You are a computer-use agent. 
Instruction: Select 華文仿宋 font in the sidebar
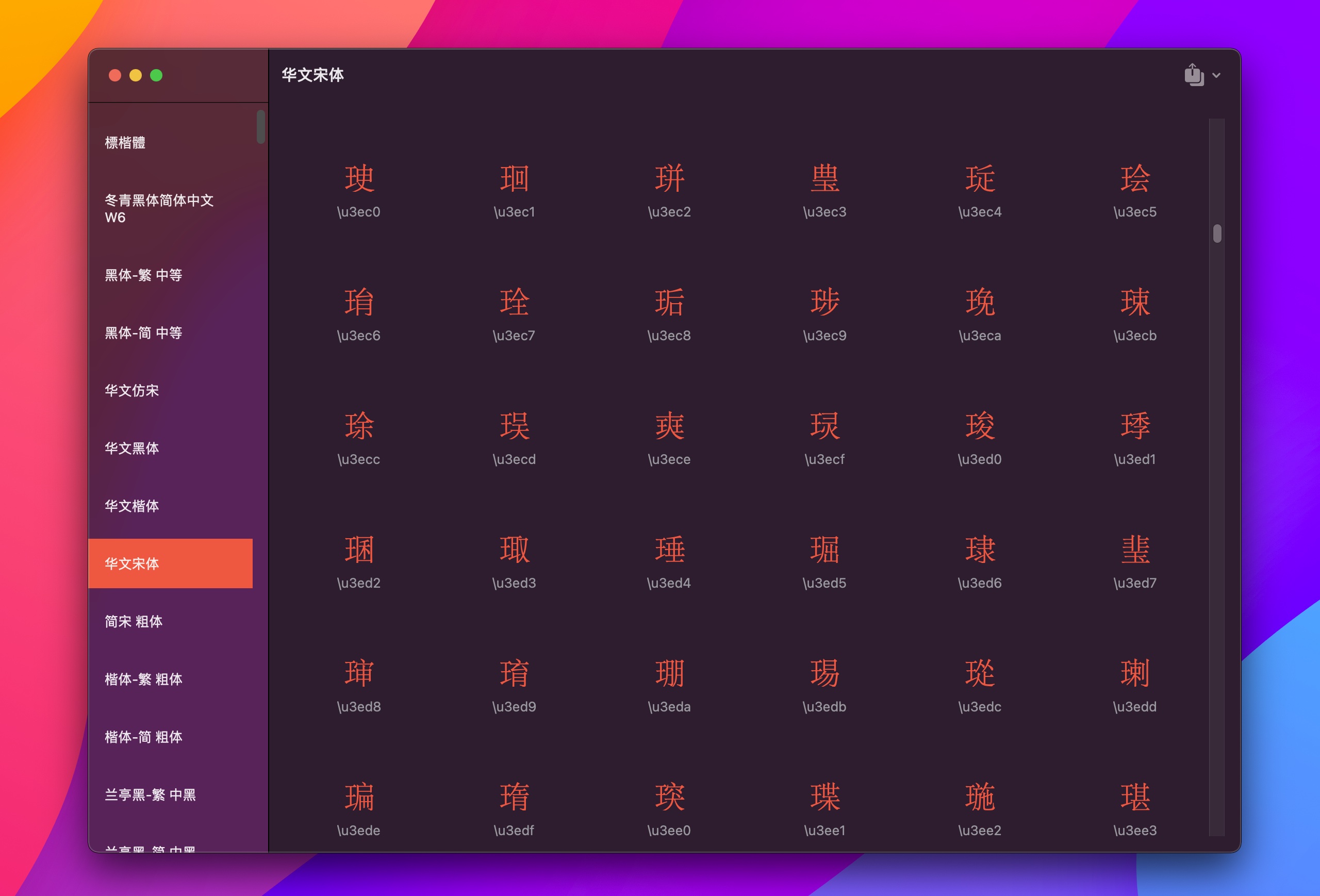(132, 391)
